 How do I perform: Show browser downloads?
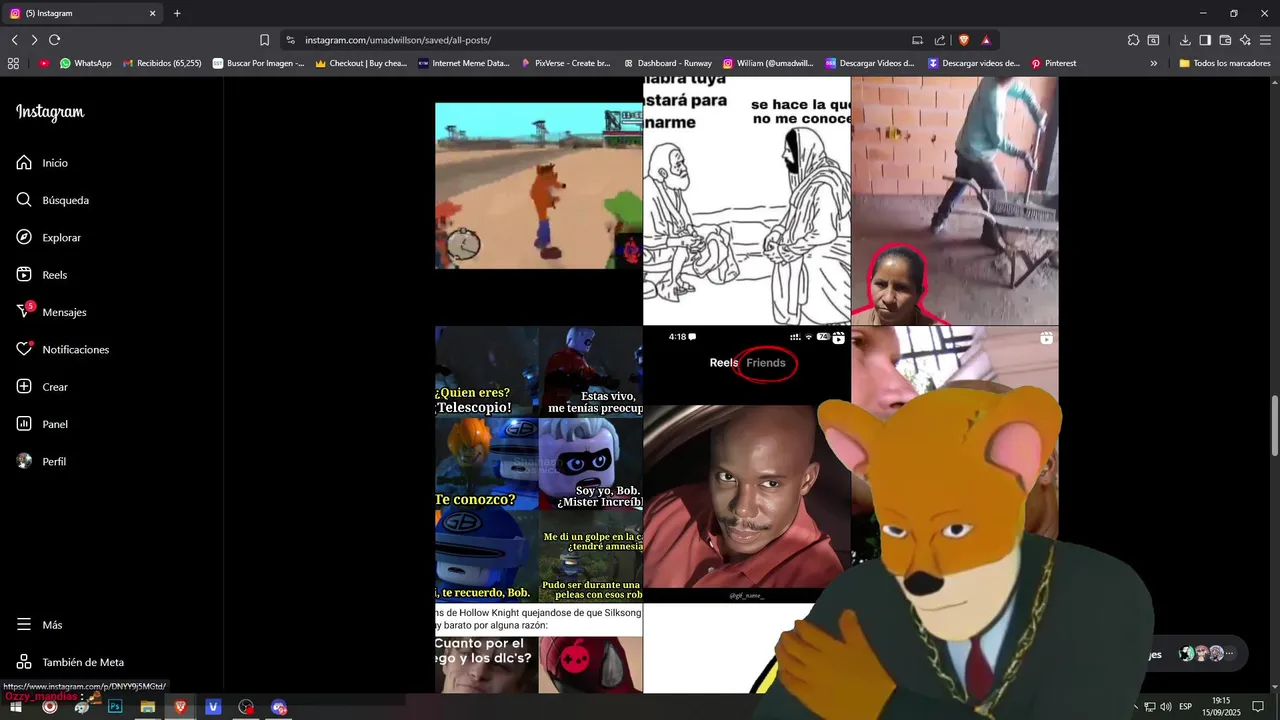coord(1185,40)
